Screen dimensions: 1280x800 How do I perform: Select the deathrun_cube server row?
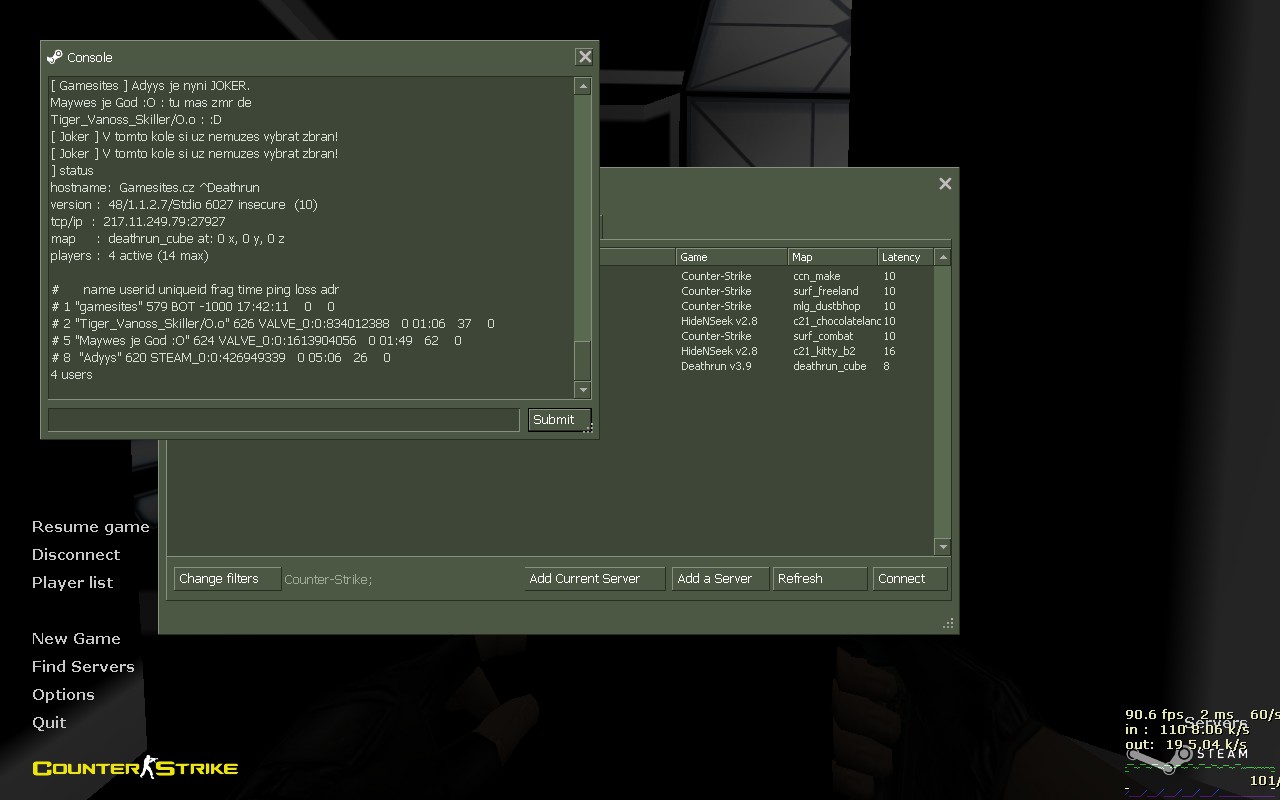point(764,366)
